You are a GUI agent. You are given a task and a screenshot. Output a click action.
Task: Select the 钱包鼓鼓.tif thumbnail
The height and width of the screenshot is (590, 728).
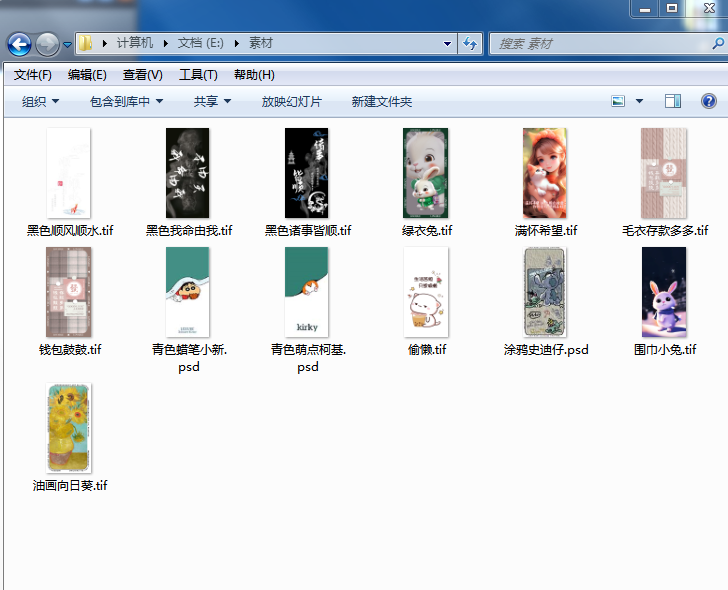(69, 292)
